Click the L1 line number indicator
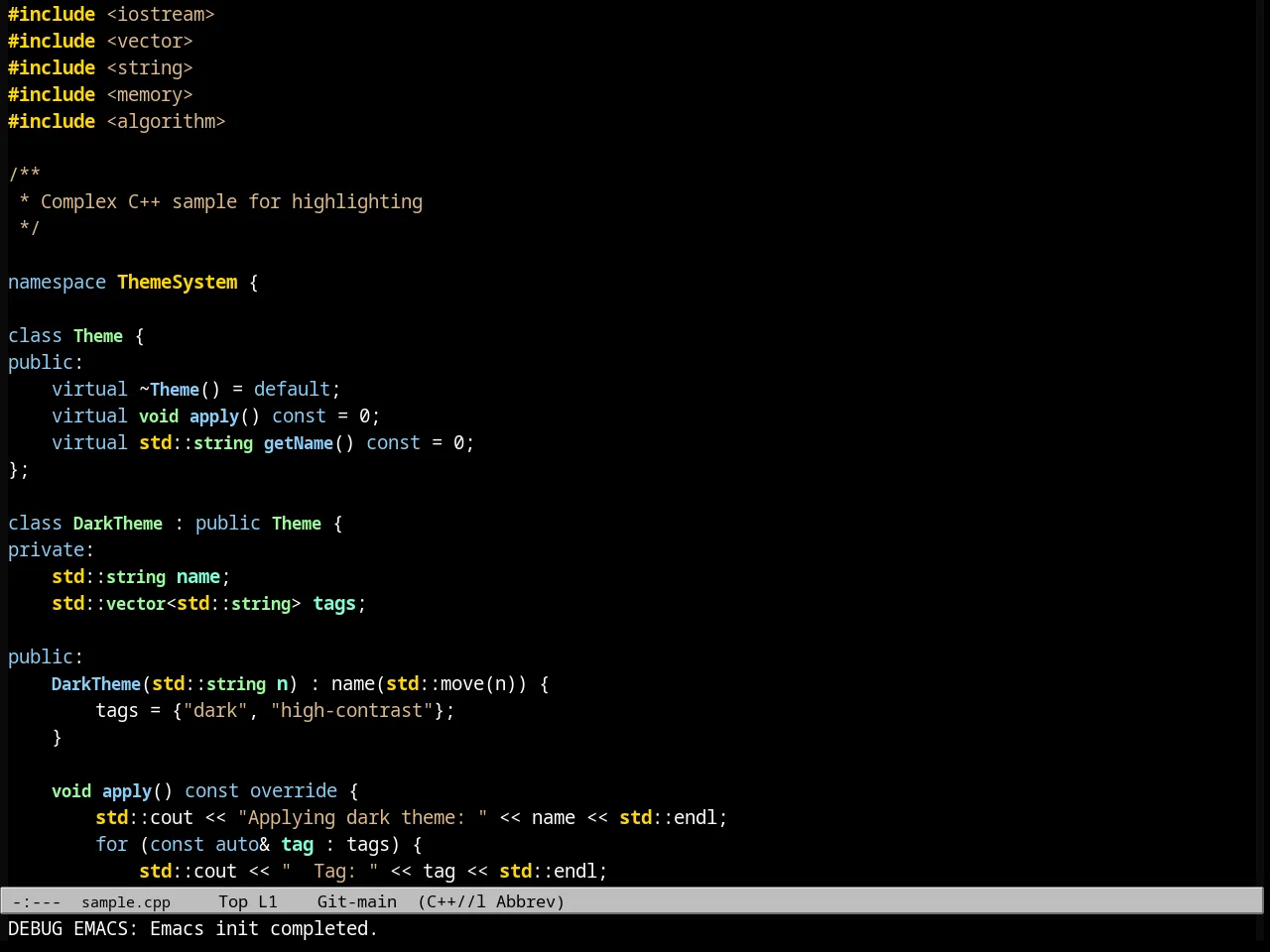The width and height of the screenshot is (1270, 952). click(x=269, y=901)
